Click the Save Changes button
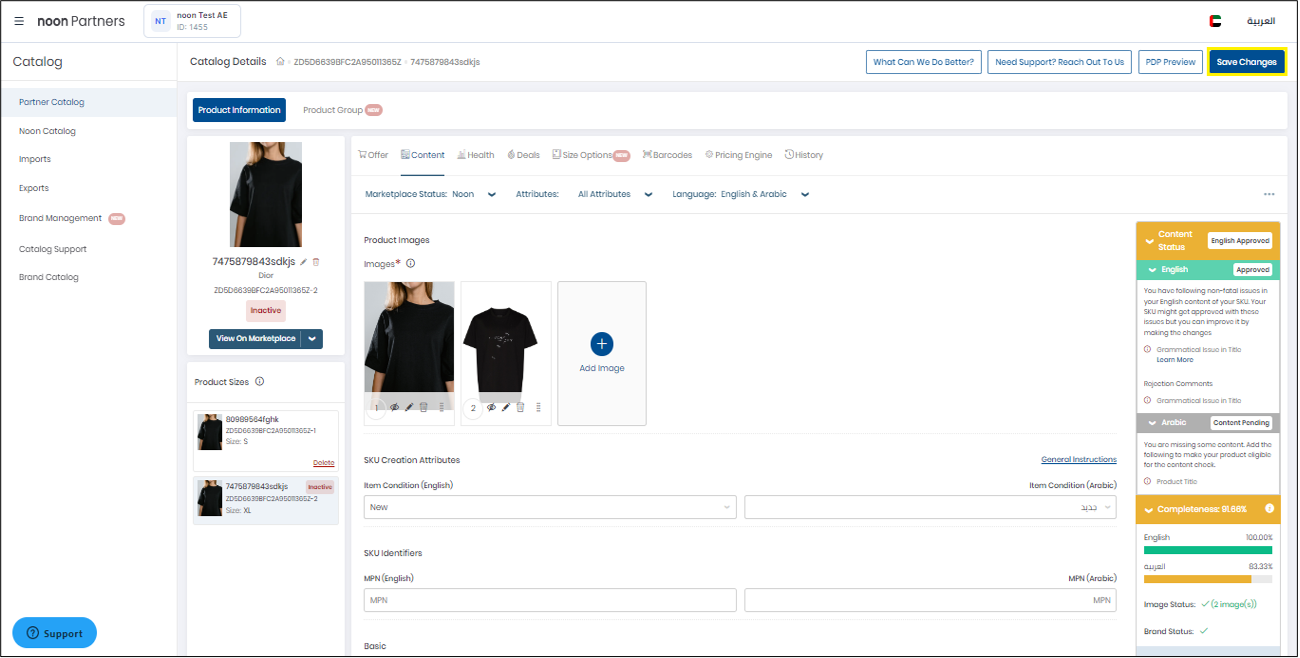 click(x=1246, y=62)
